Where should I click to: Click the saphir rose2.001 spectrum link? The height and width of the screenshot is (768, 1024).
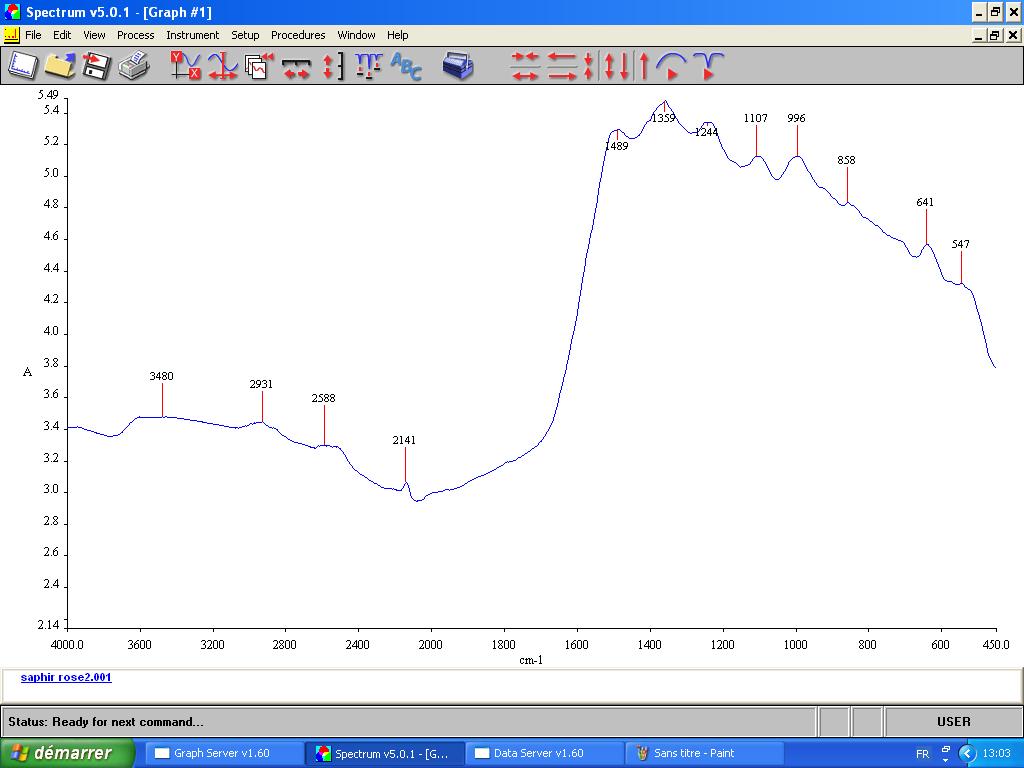(x=66, y=678)
